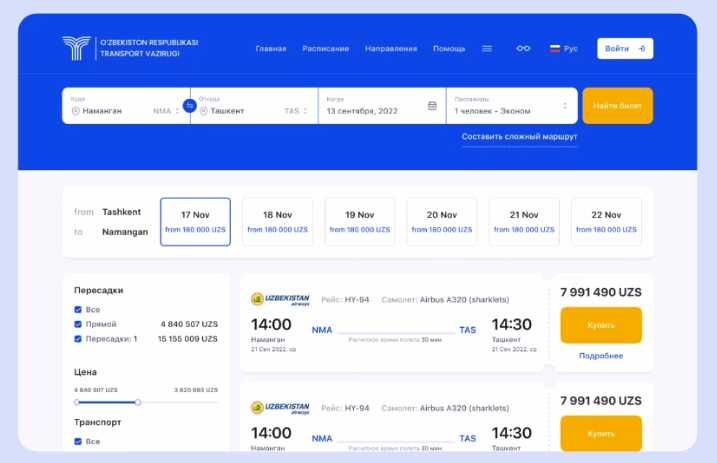
Task: Toggle the Все checkbox under Пересадки
Action: pyautogui.click(x=78, y=309)
